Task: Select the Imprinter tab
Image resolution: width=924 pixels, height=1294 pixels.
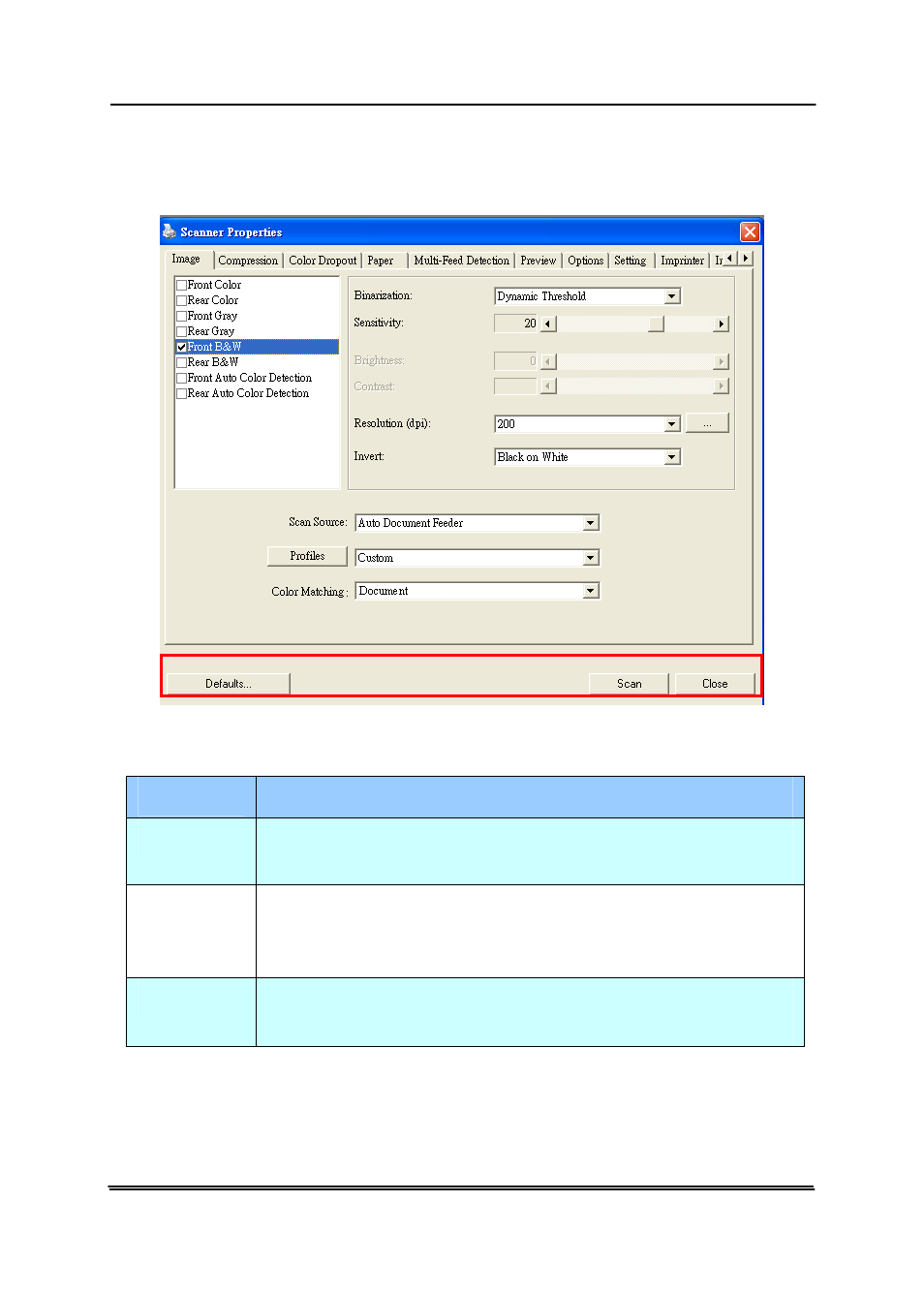Action: [682, 261]
